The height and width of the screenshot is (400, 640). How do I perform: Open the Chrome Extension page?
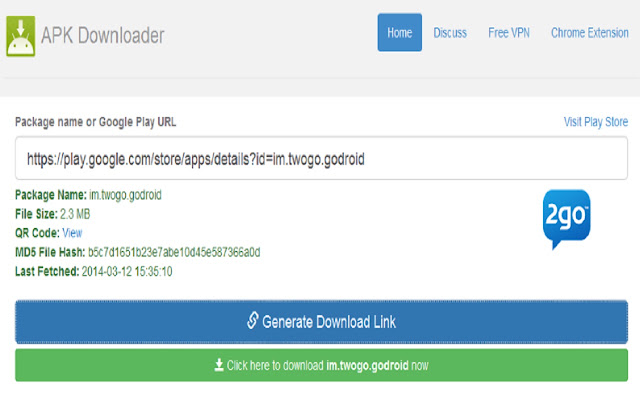tap(589, 33)
